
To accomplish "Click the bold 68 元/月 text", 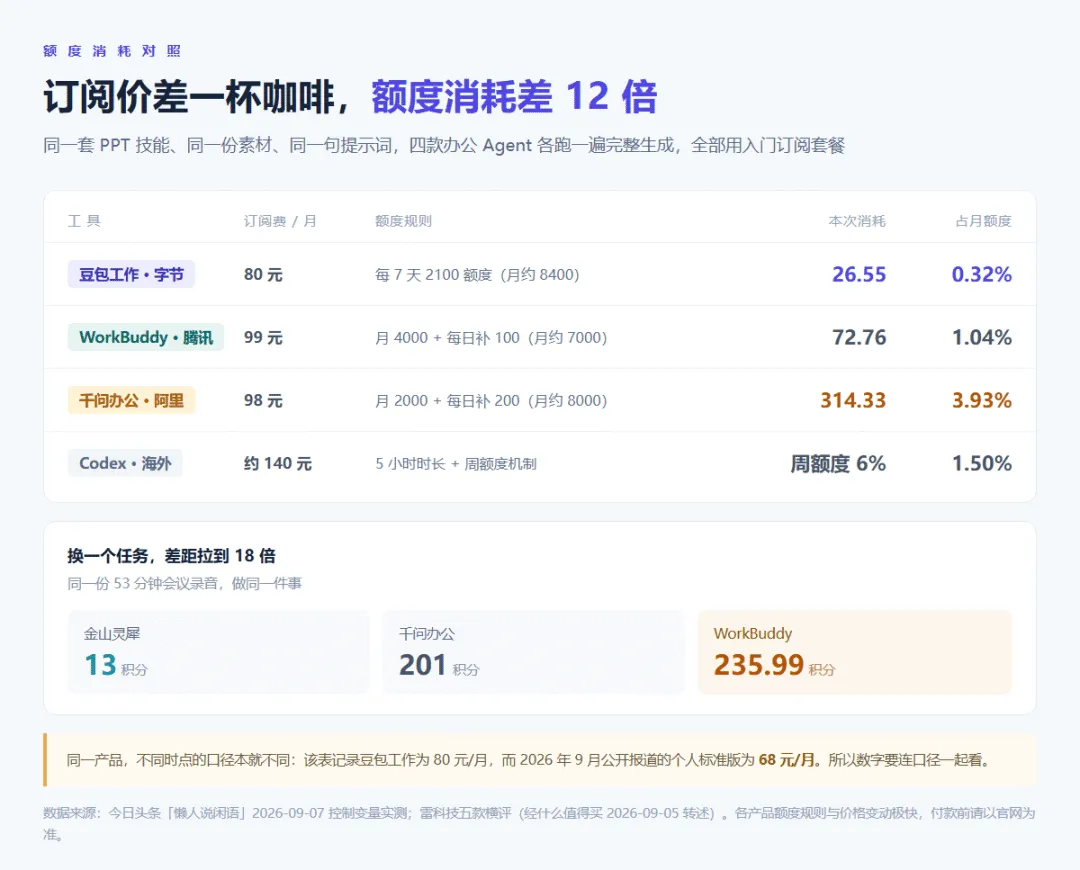I will [787, 760].
